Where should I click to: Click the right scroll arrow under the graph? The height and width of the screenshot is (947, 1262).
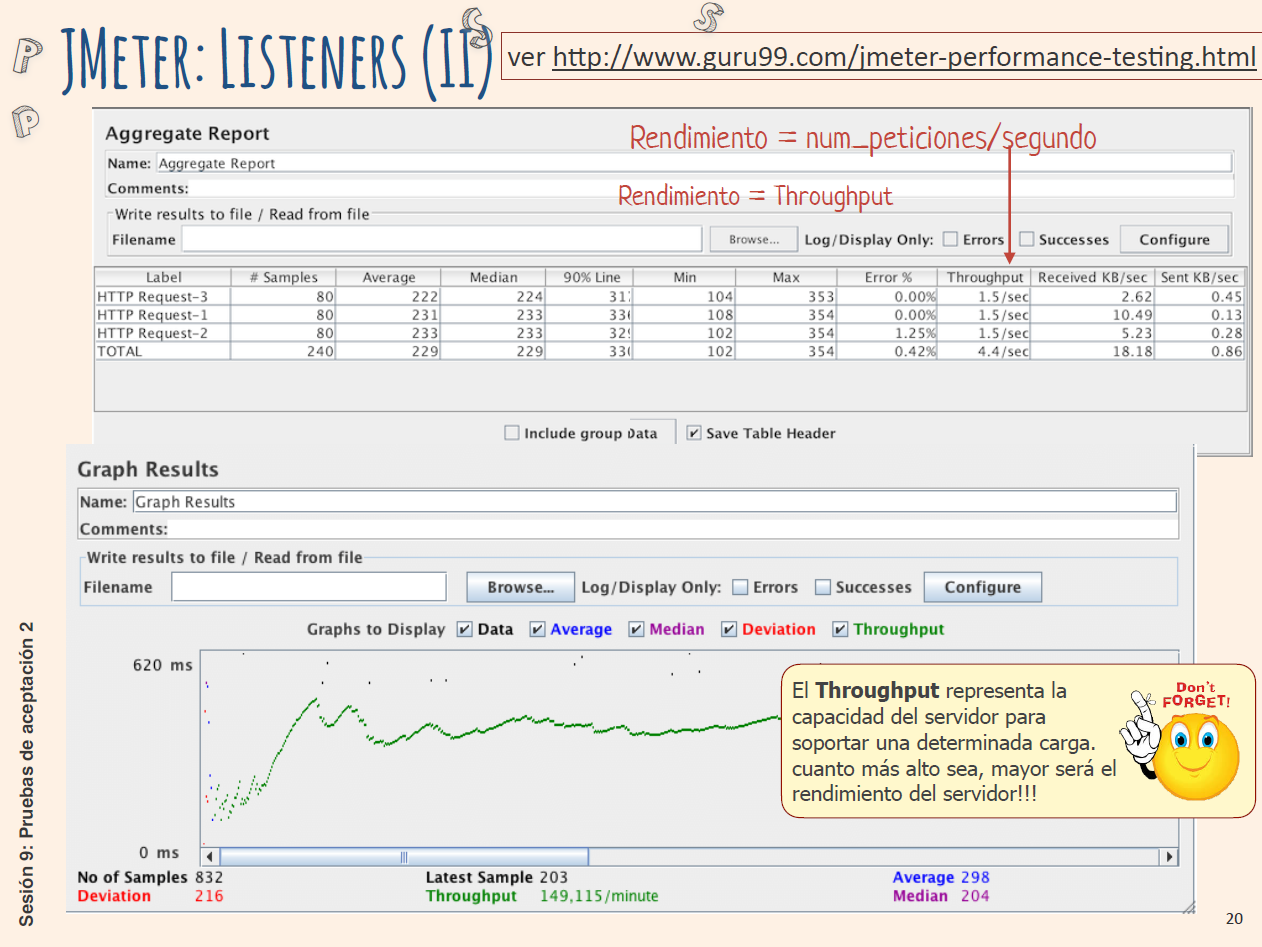click(1168, 857)
